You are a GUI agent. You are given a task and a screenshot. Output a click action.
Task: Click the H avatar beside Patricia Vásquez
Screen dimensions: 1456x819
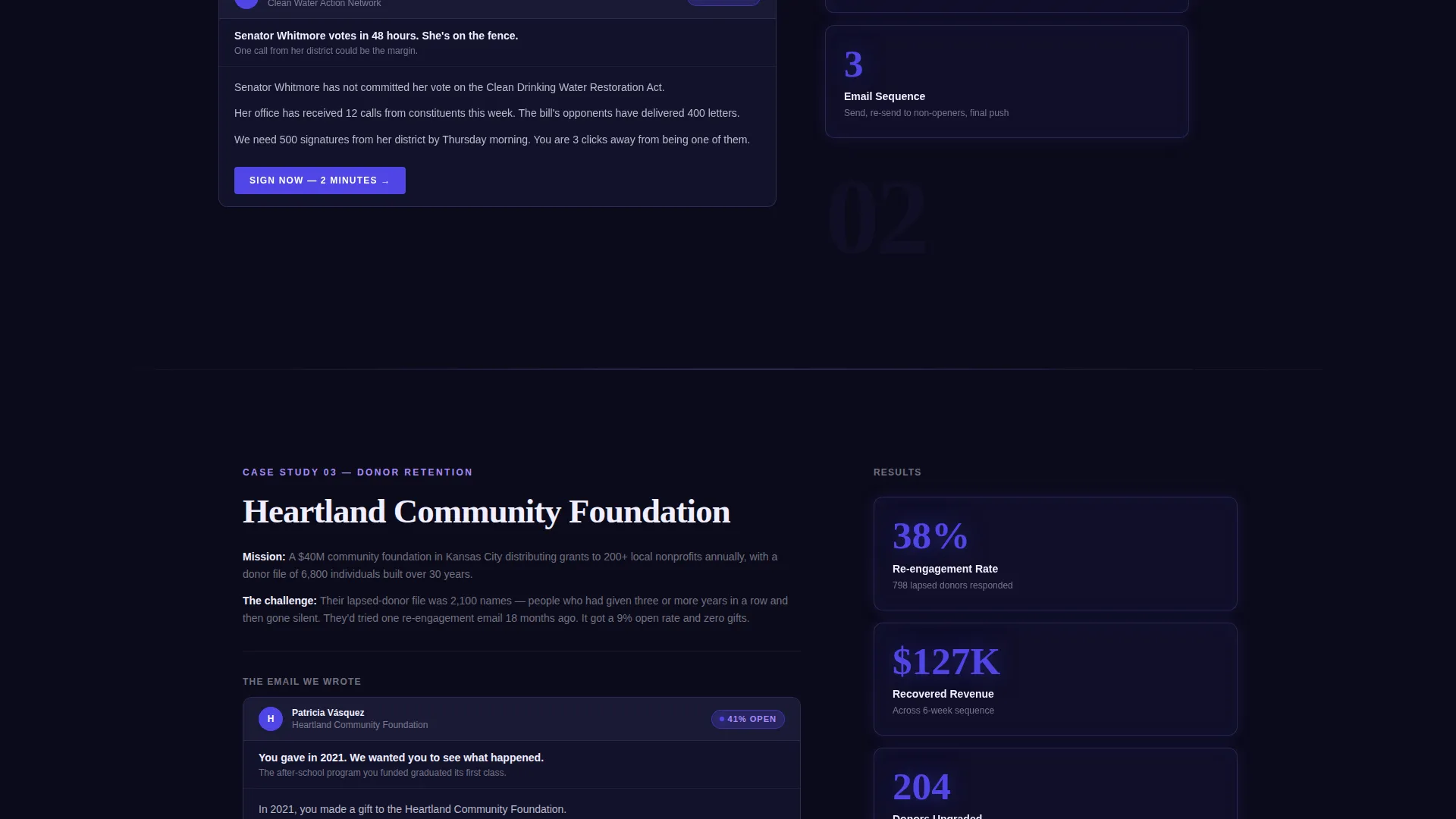pos(271,719)
